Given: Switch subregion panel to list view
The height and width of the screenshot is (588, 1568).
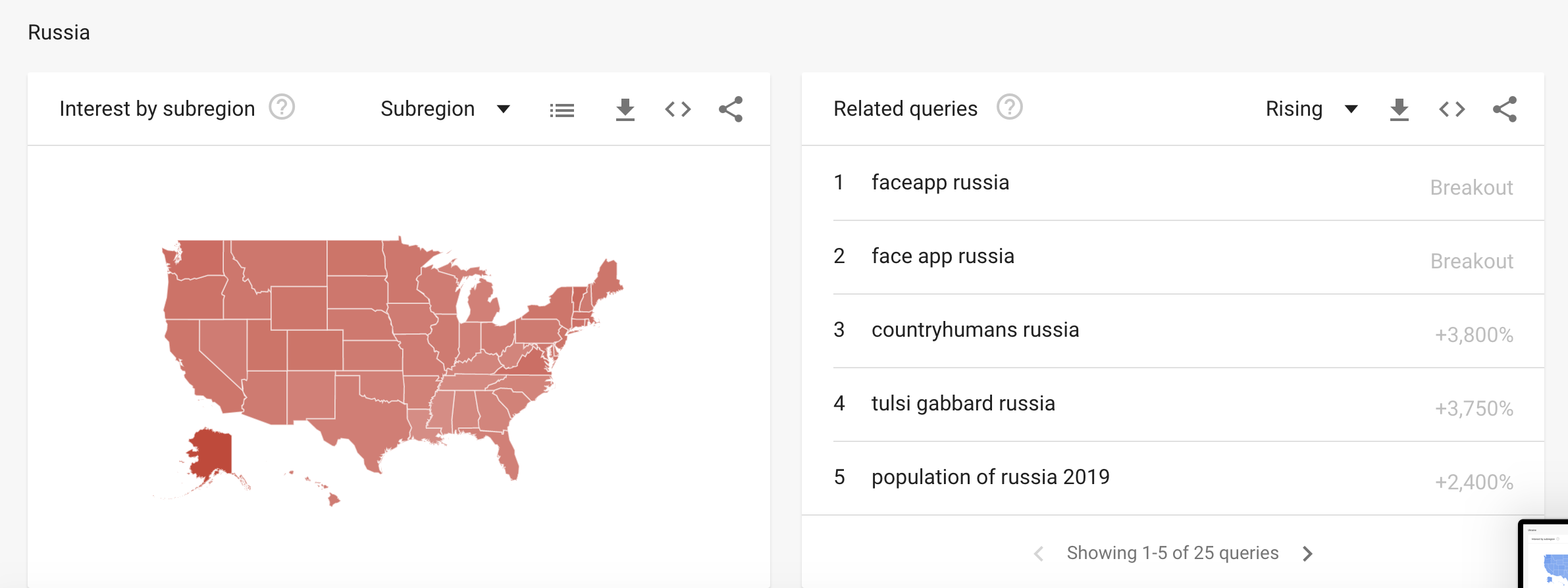Looking at the screenshot, I should pyautogui.click(x=562, y=110).
